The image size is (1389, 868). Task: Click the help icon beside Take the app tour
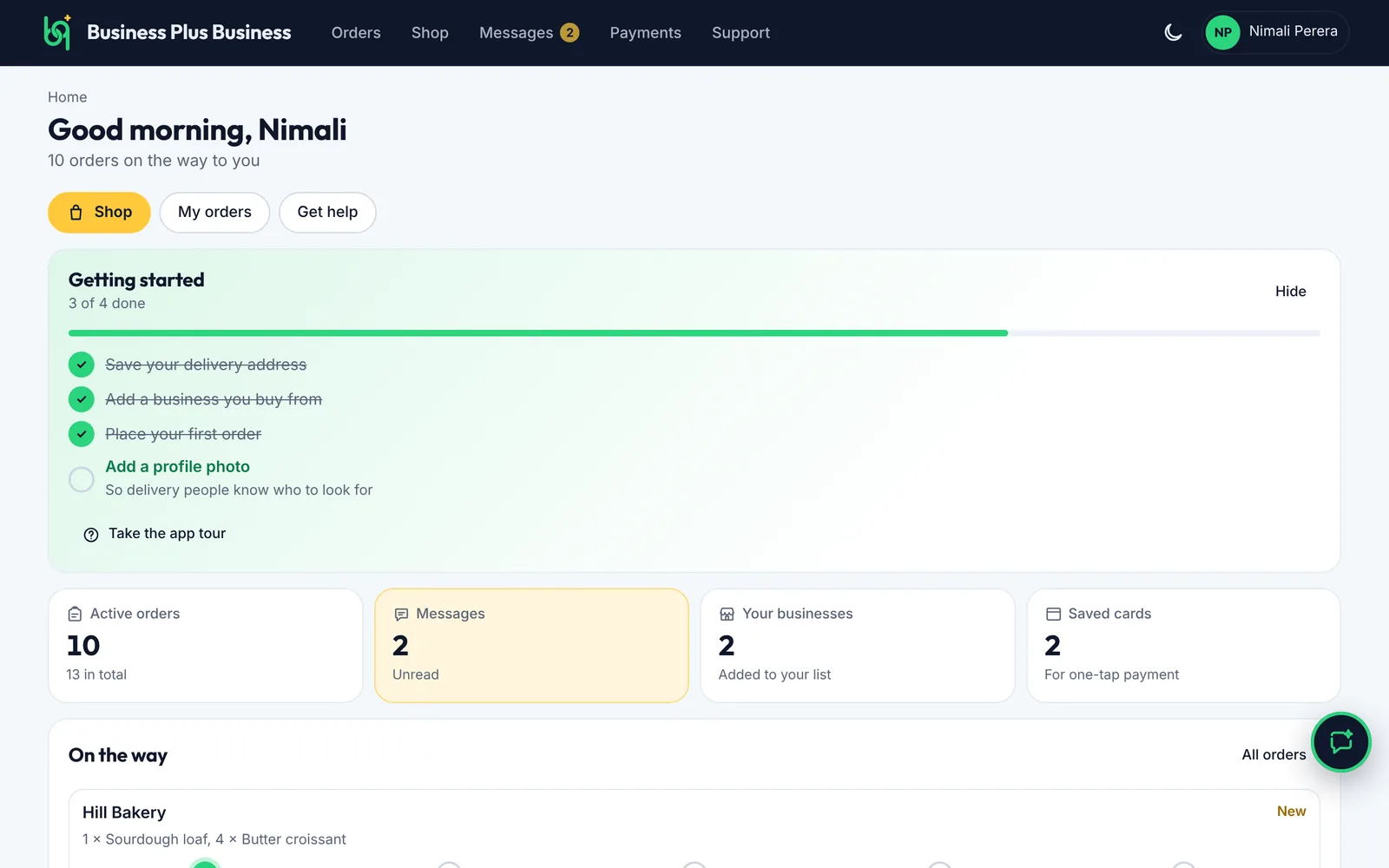[x=91, y=535]
